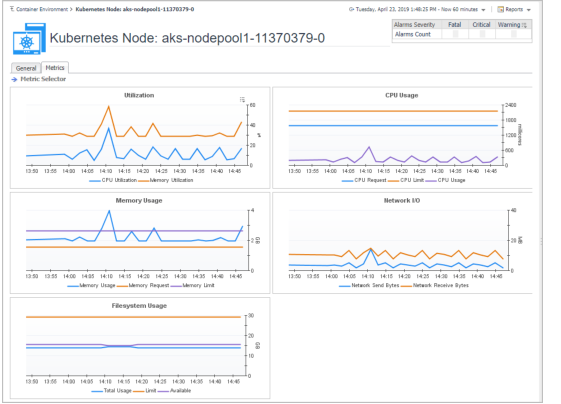Click the Network I/O chart title
Screen dimensions: 561x404
[402, 201]
